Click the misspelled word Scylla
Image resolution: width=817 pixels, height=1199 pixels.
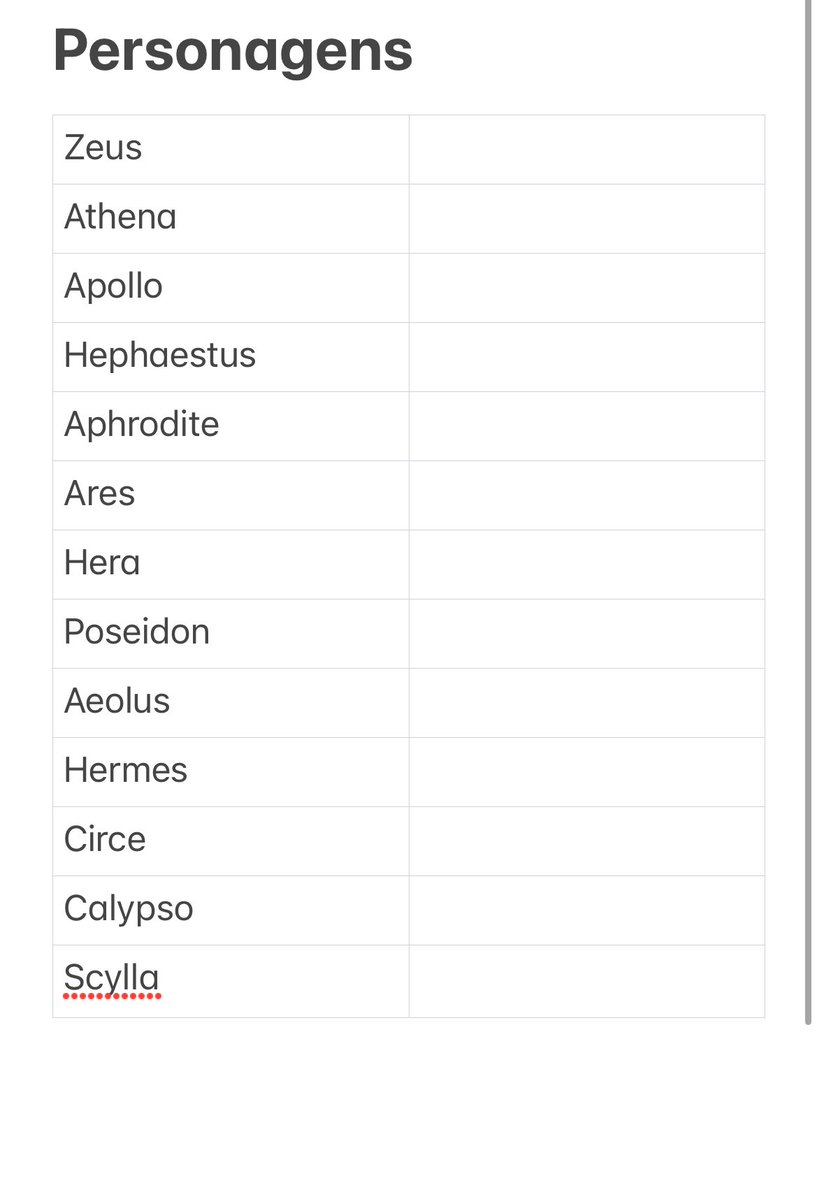coord(112,979)
